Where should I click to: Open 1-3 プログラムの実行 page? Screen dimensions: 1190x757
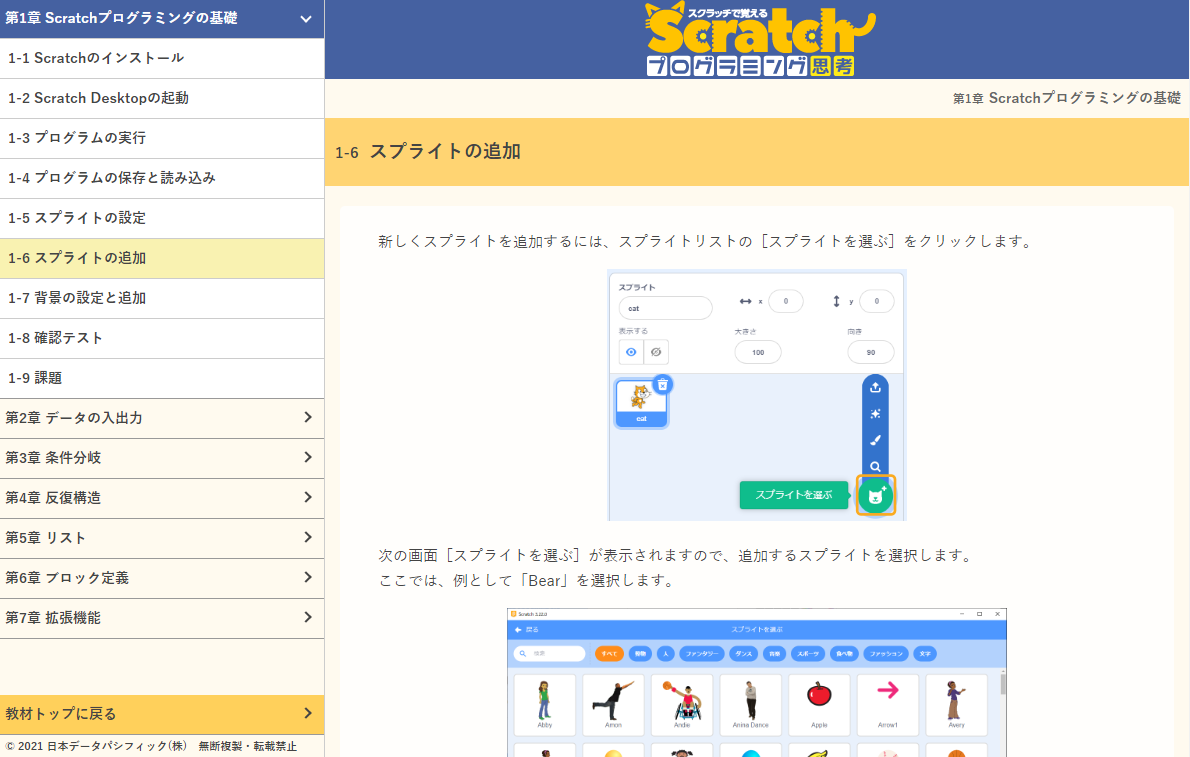[x=162, y=138]
